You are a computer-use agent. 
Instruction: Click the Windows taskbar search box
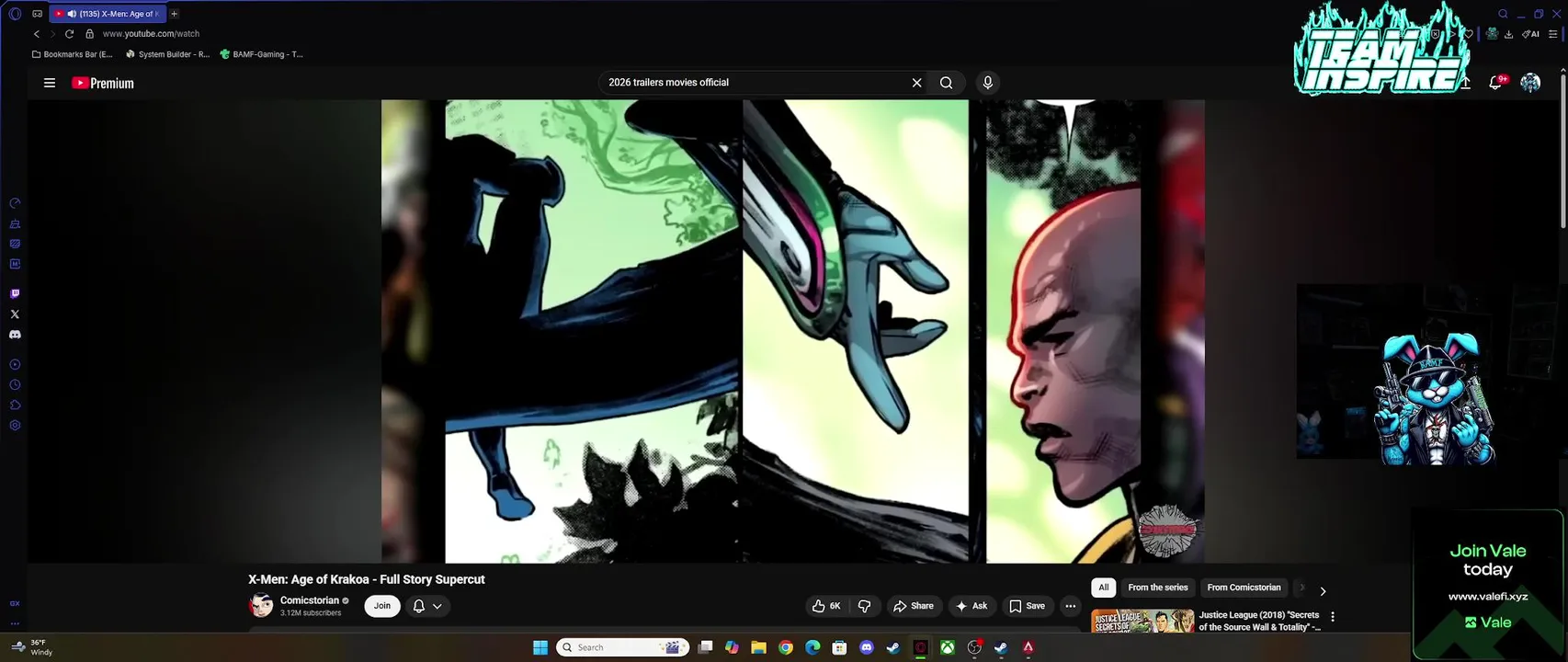point(623,647)
